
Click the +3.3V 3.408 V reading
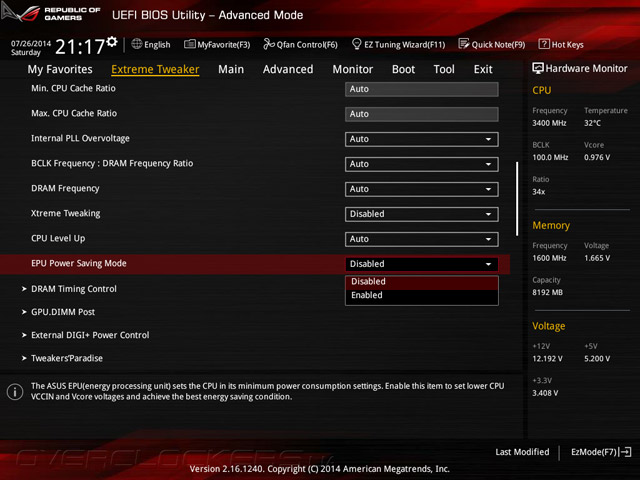coord(545,393)
